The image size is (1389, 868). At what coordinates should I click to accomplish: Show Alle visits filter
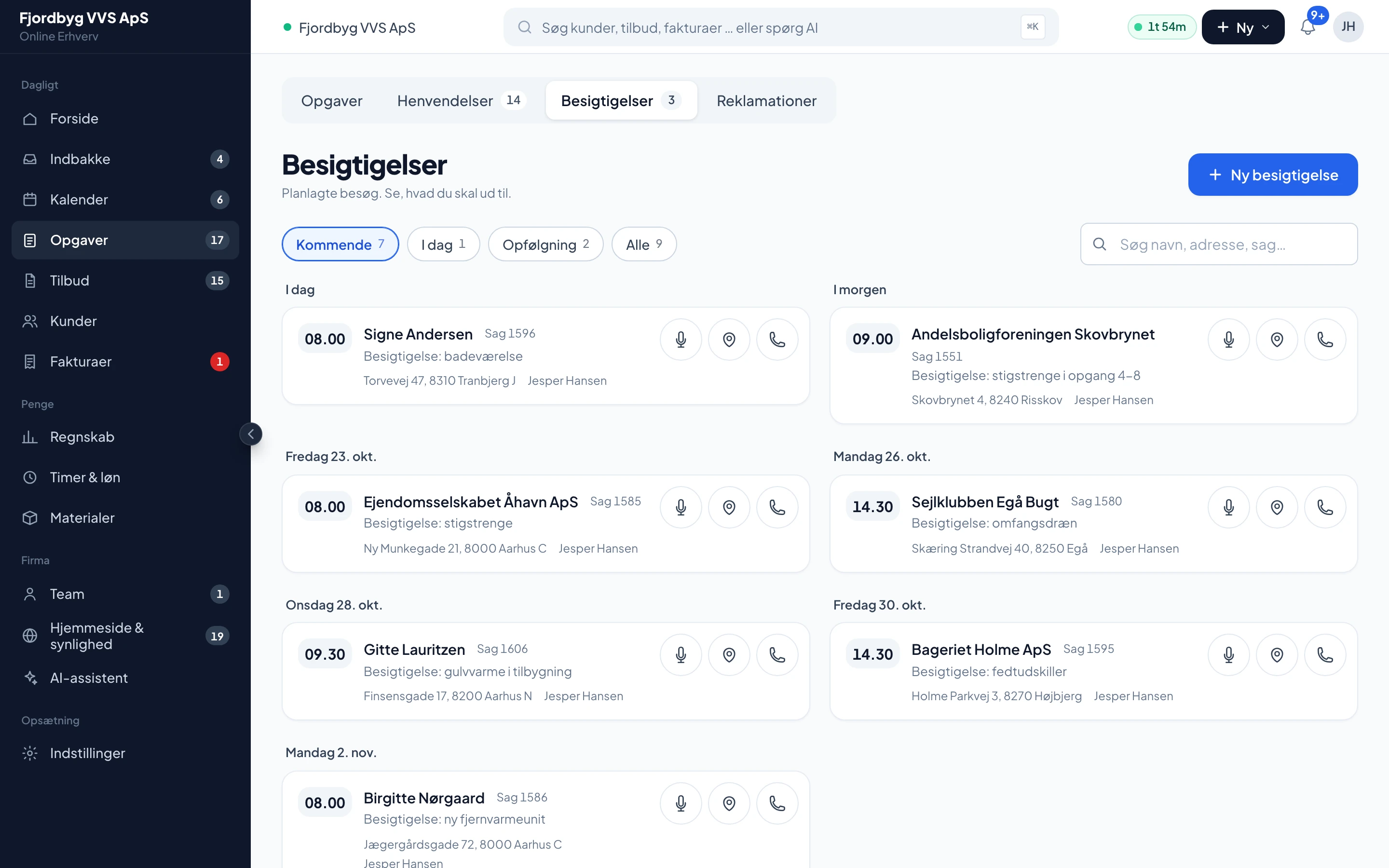644,244
